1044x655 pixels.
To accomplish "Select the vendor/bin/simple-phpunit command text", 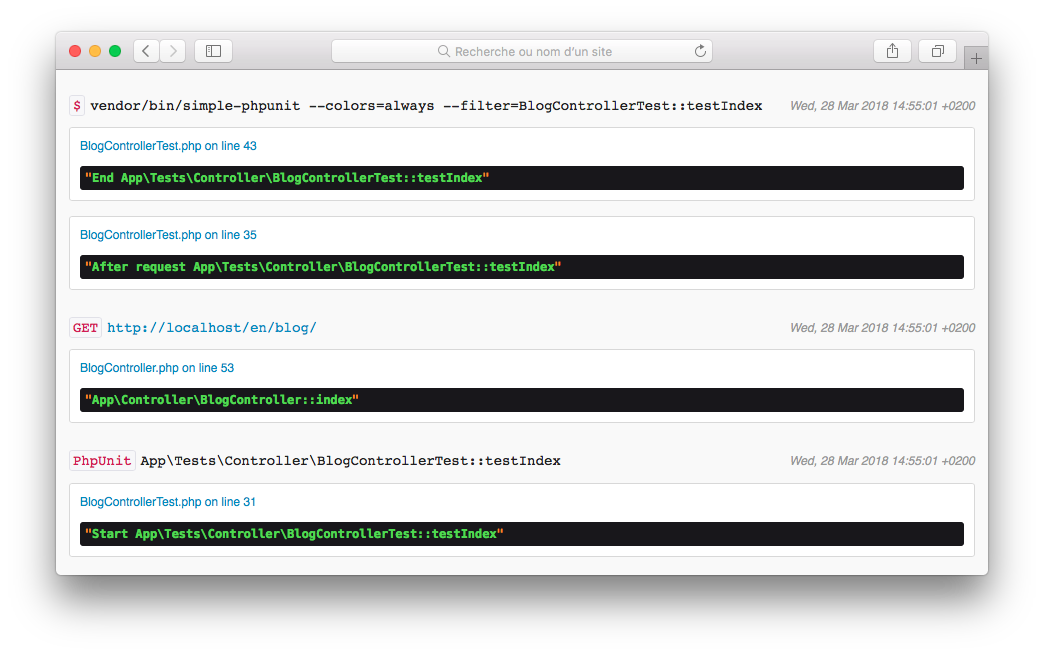I will 426,106.
